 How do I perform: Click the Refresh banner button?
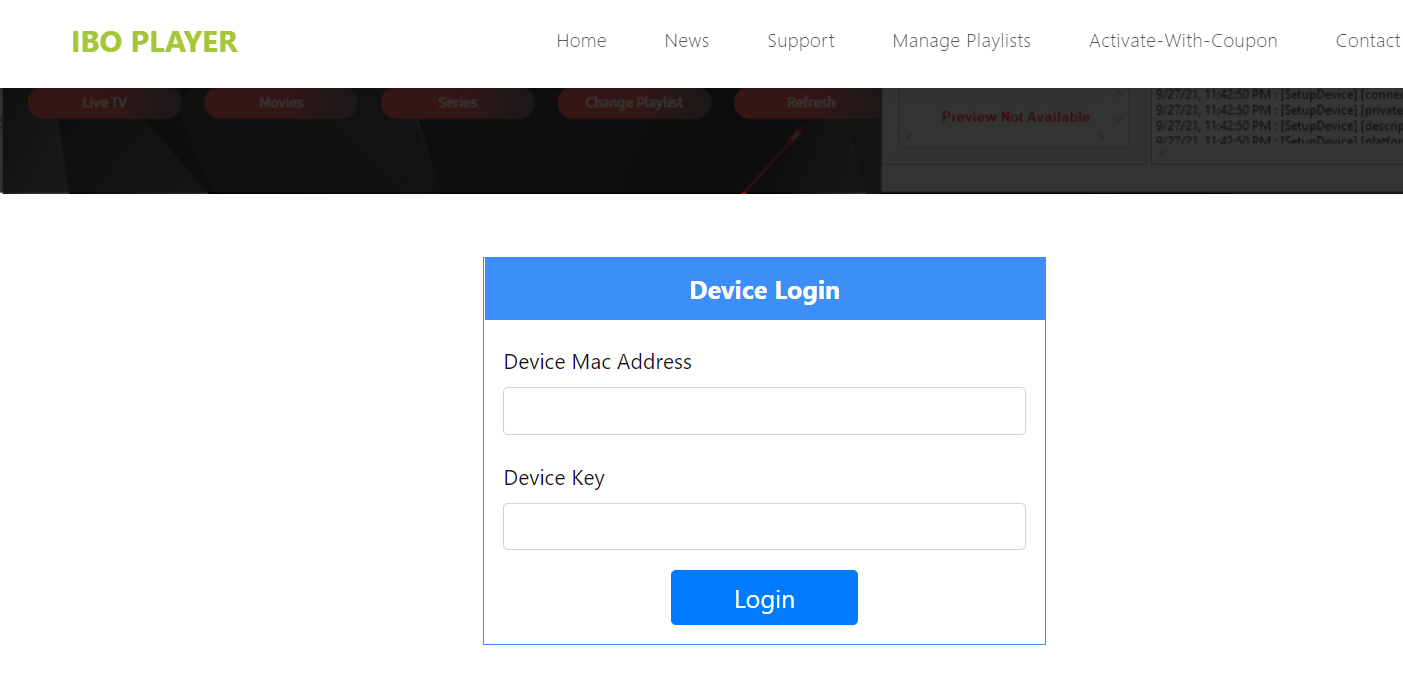pyautogui.click(x=810, y=103)
